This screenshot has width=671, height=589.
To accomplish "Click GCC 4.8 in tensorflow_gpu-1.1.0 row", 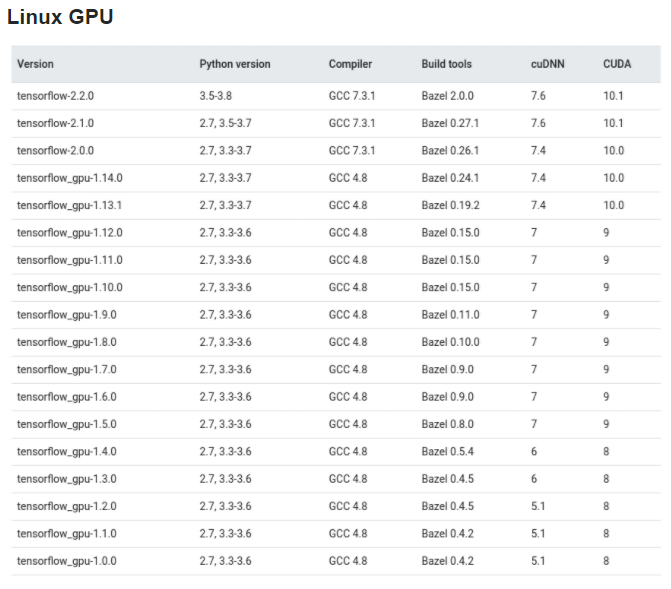I will coord(348,534).
